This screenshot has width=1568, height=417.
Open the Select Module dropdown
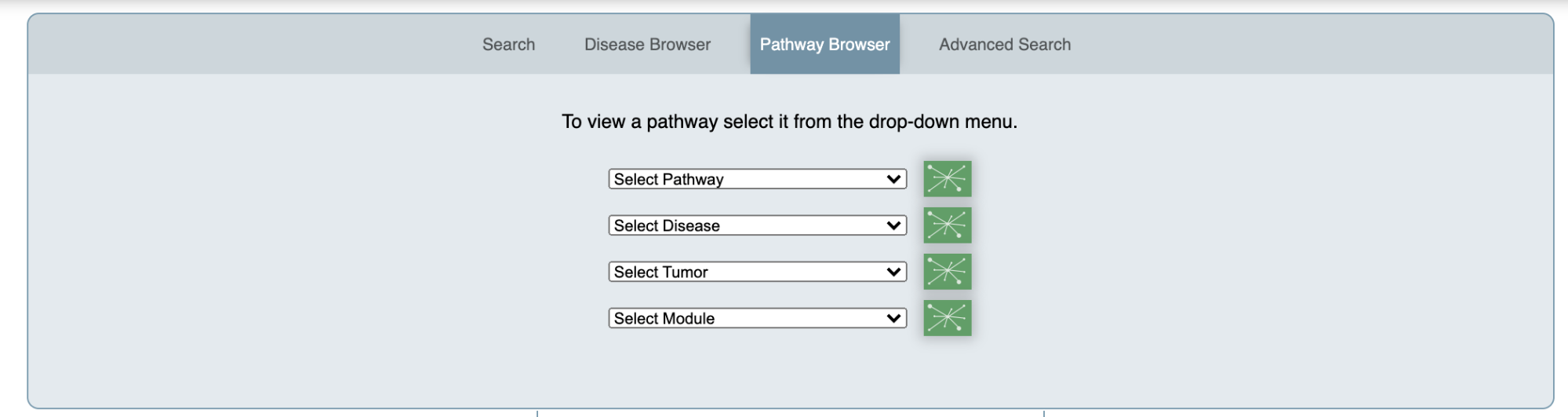(x=757, y=318)
